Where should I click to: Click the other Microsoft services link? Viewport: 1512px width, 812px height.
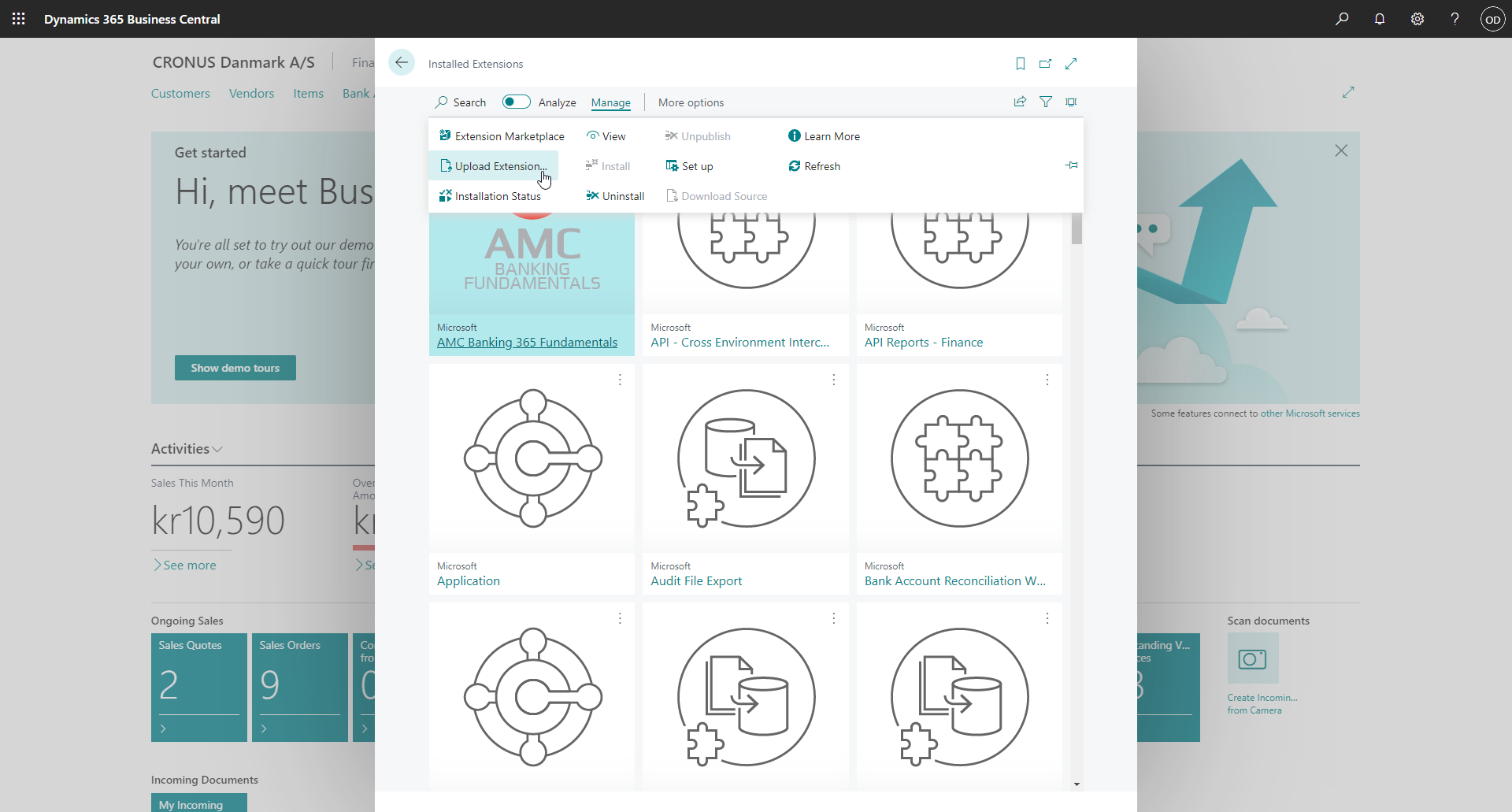[1310, 413]
